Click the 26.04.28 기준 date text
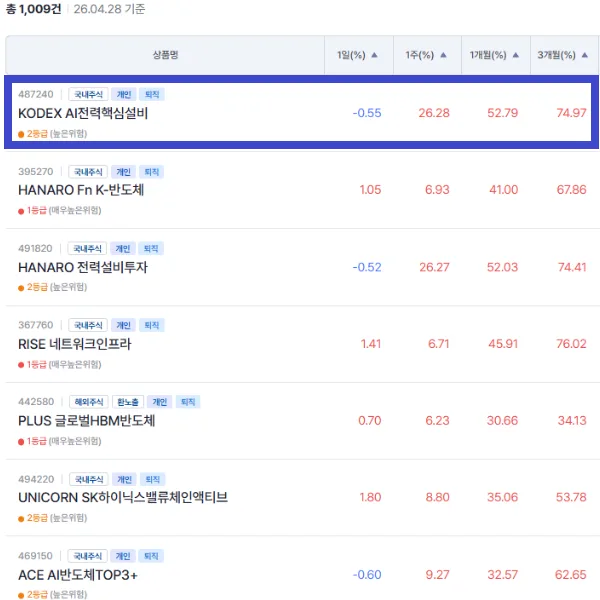 tap(109, 9)
